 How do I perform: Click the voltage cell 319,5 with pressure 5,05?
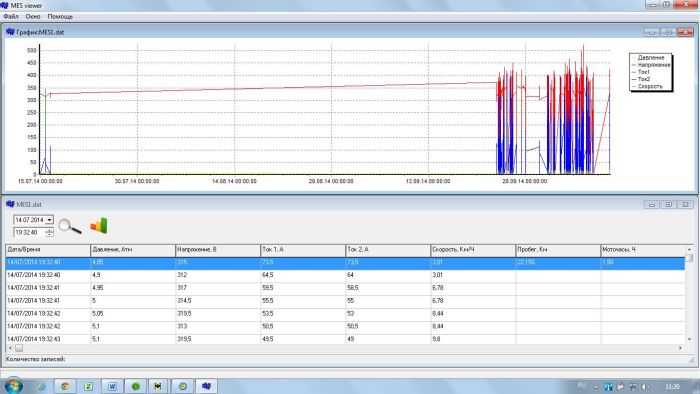tap(218, 314)
